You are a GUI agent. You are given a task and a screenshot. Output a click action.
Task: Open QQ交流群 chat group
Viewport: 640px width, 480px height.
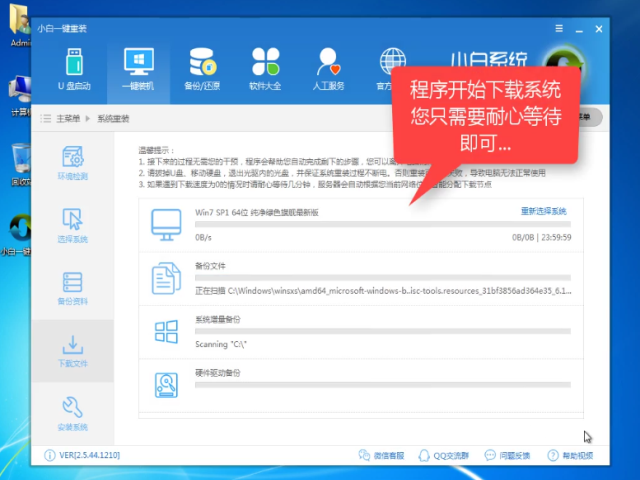(444, 456)
